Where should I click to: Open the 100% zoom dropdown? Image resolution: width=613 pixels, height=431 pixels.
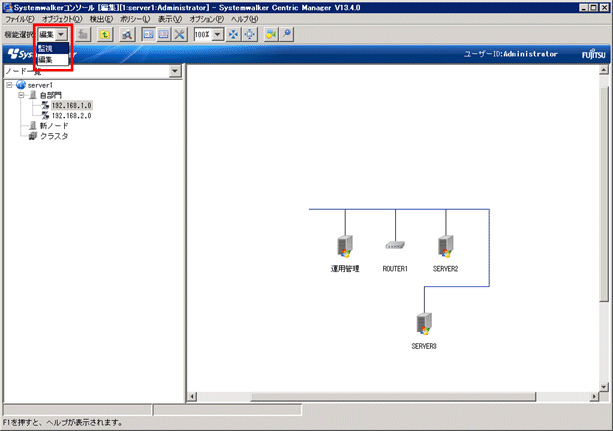(x=218, y=34)
